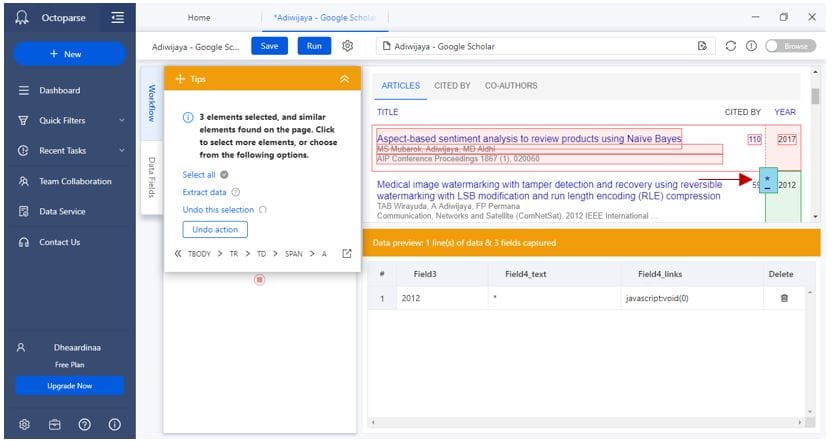834x441 pixels.
Task: Click the horizontal scrollbar in data preview
Action: (x=590, y=423)
